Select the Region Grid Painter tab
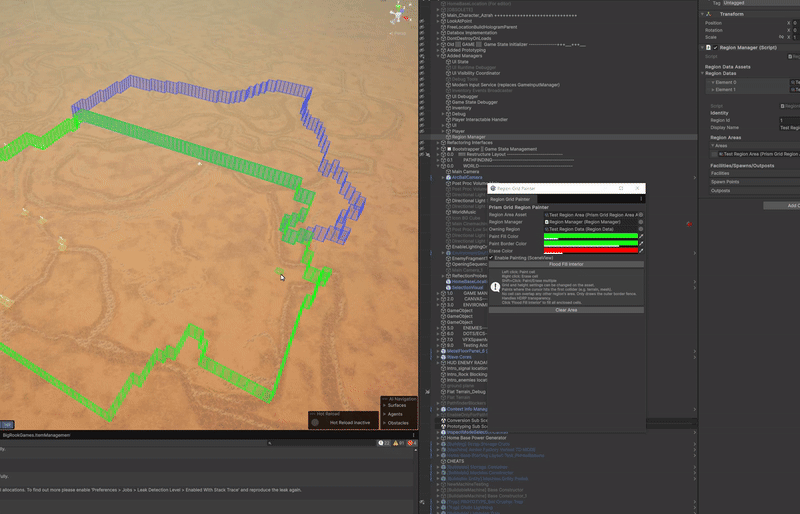Viewport: 800px width, 514px height. pyautogui.click(x=510, y=199)
